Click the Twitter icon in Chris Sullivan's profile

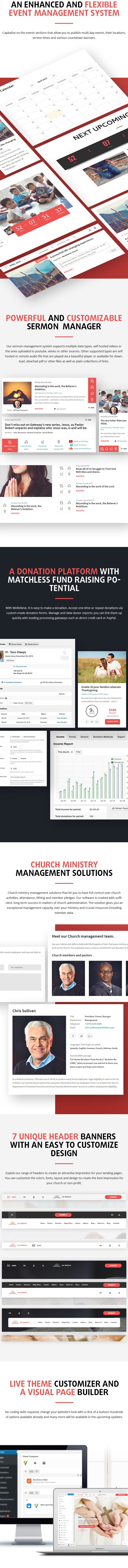point(81,1036)
